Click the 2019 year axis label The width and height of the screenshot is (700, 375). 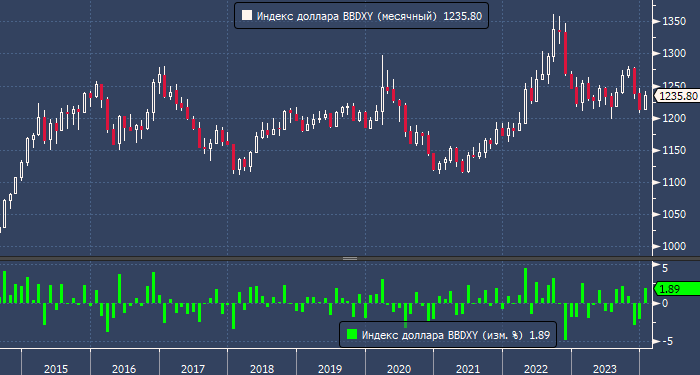330,369
